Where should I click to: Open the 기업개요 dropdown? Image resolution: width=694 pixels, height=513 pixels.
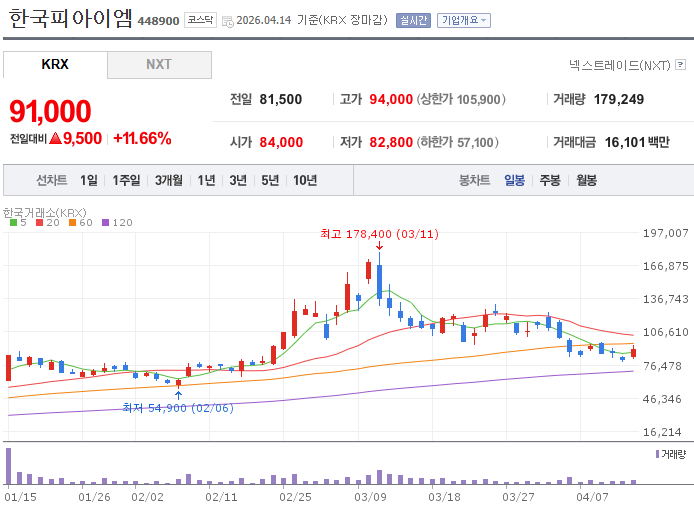click(x=464, y=20)
